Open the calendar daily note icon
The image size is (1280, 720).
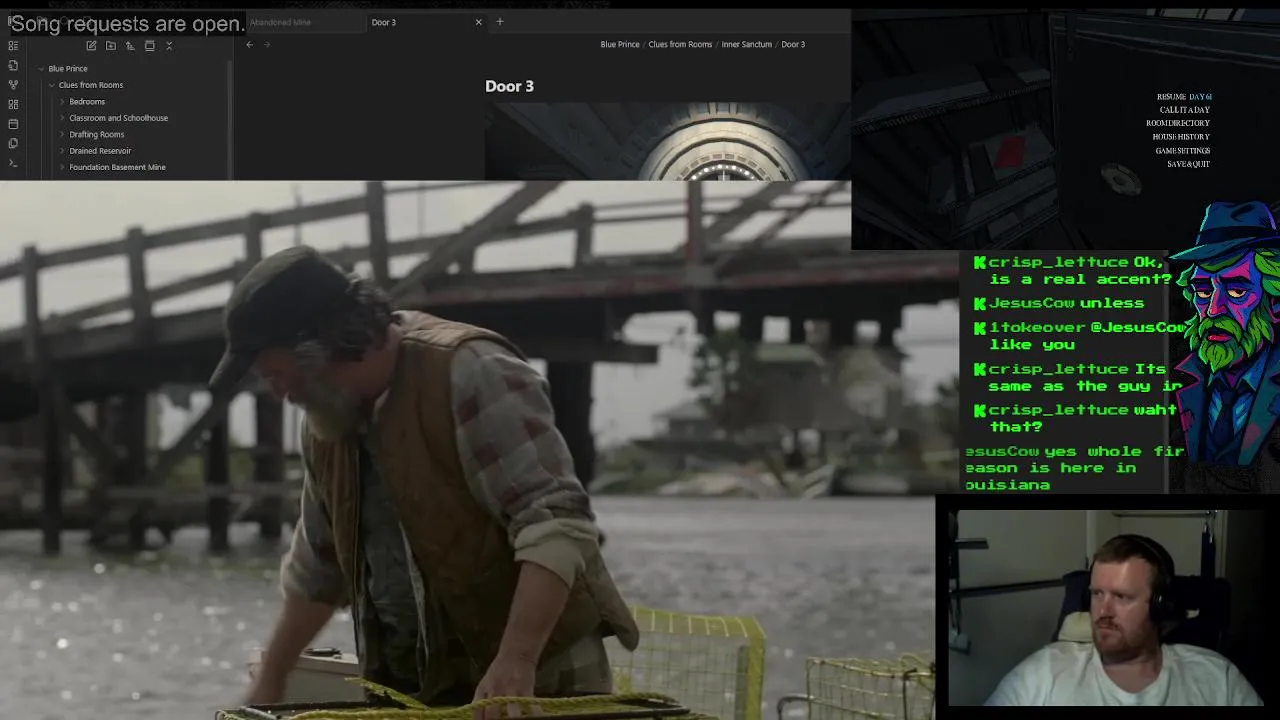tap(13, 124)
